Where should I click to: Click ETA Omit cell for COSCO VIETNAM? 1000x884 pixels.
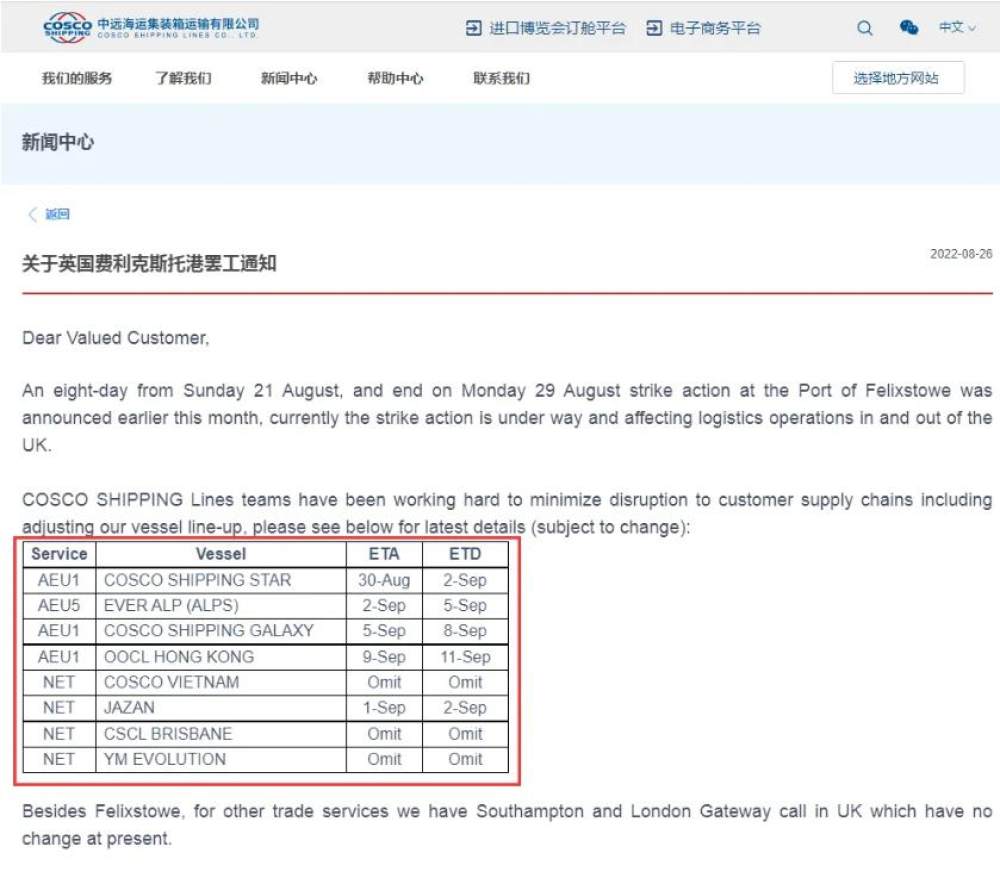point(384,682)
